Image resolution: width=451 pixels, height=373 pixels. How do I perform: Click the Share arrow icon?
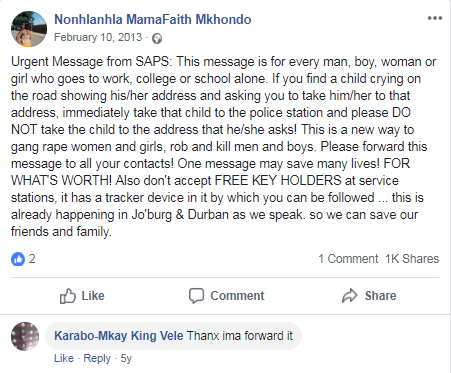pyautogui.click(x=349, y=296)
